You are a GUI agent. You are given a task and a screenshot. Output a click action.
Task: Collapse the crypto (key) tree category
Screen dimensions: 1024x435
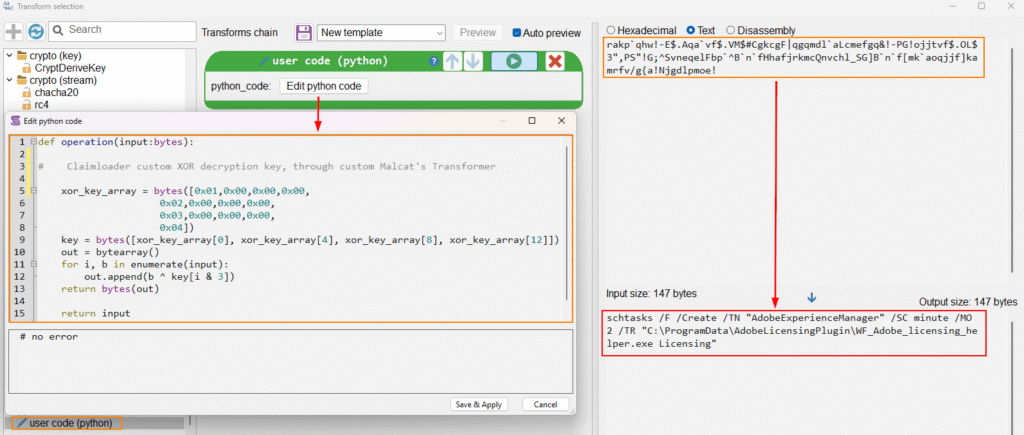point(9,55)
